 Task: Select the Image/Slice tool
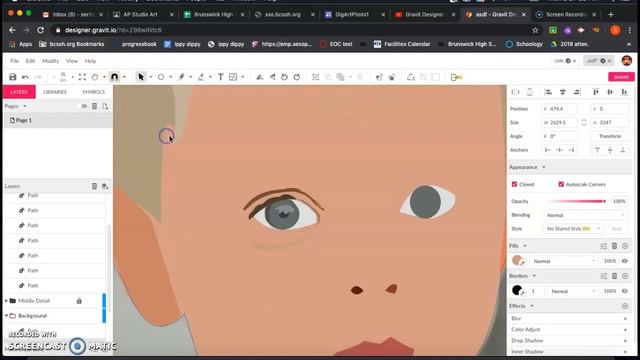coord(233,77)
